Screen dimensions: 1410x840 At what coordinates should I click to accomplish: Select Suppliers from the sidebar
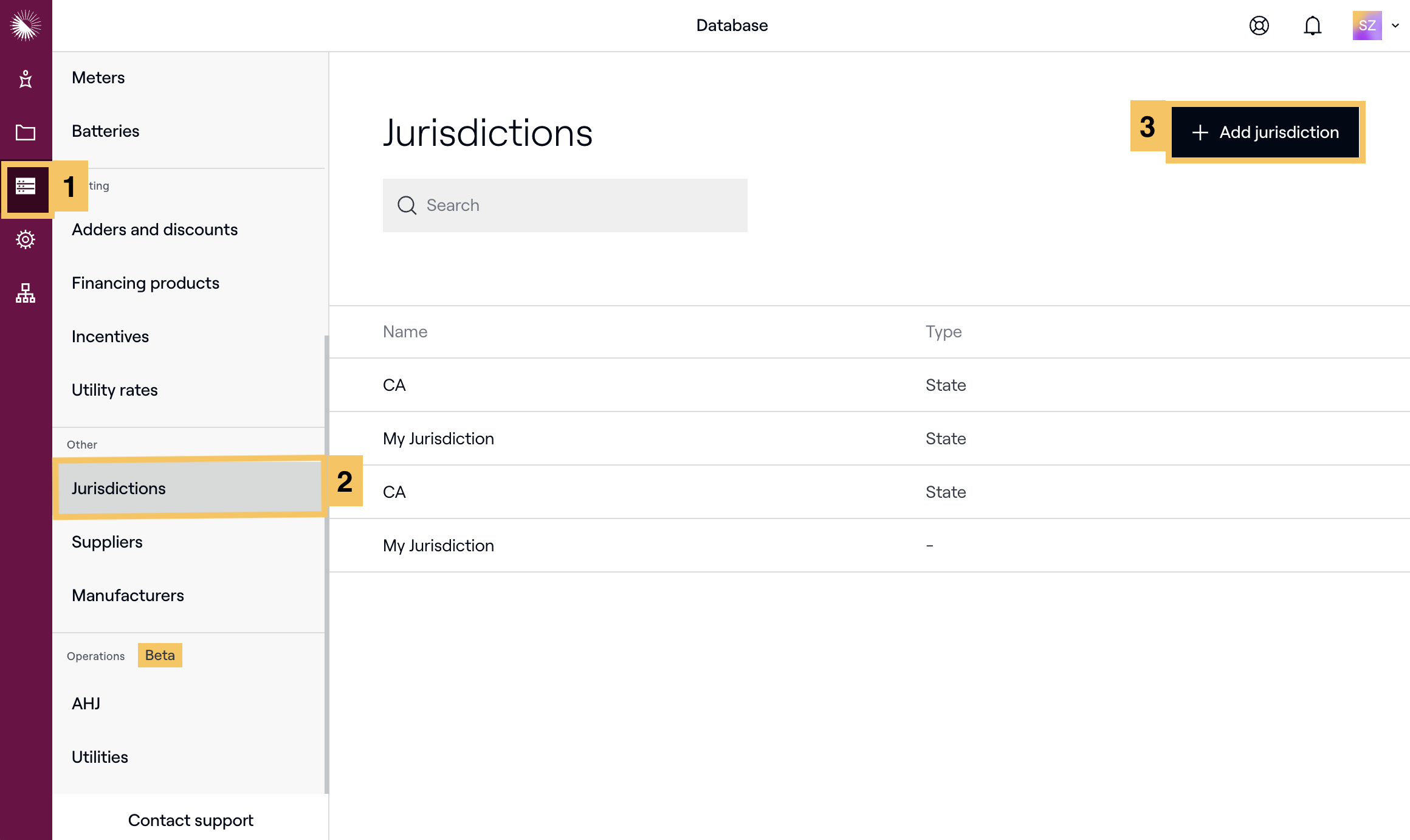[x=107, y=542]
